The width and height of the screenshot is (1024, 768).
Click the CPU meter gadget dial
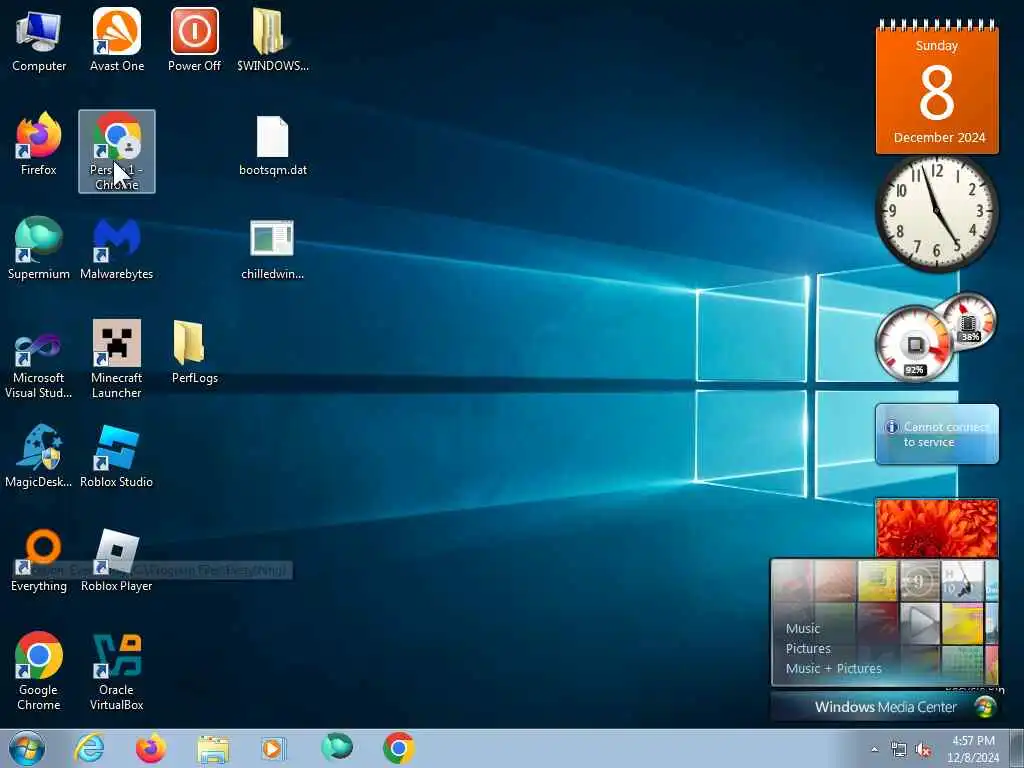pos(914,344)
